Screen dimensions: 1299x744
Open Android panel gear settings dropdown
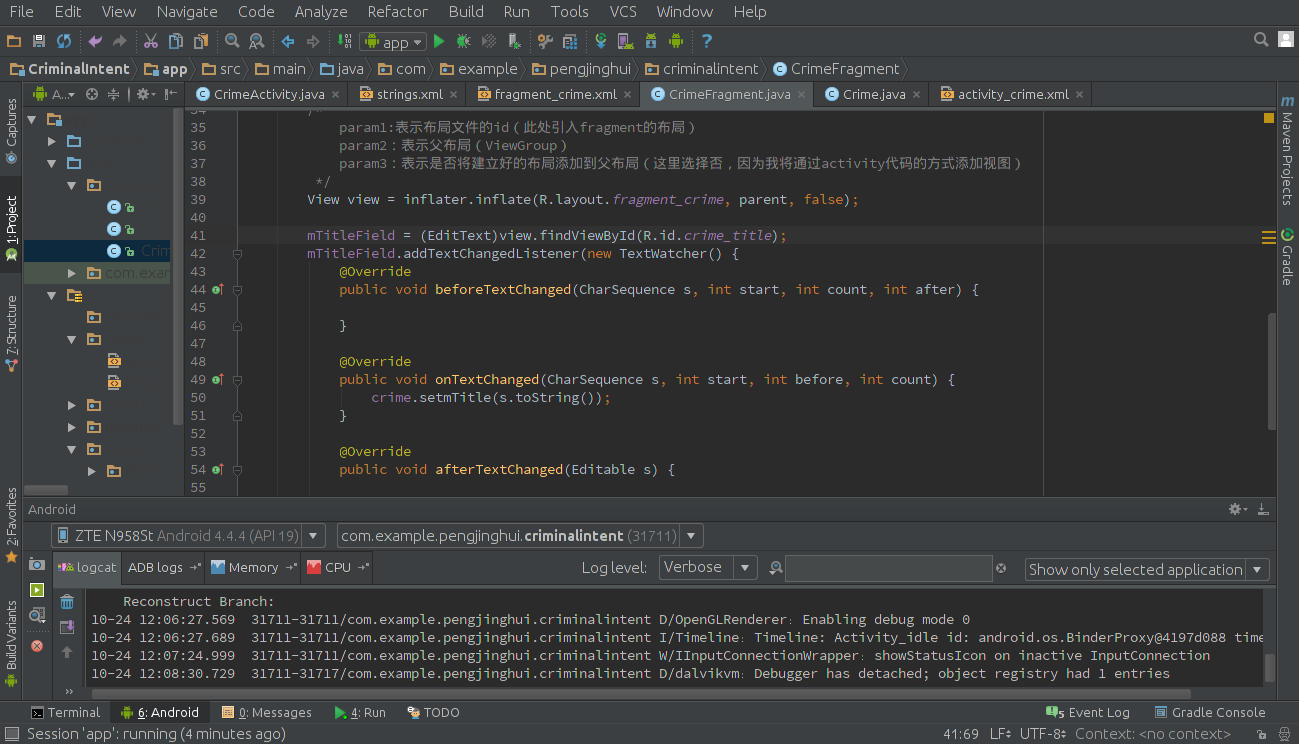1238,509
